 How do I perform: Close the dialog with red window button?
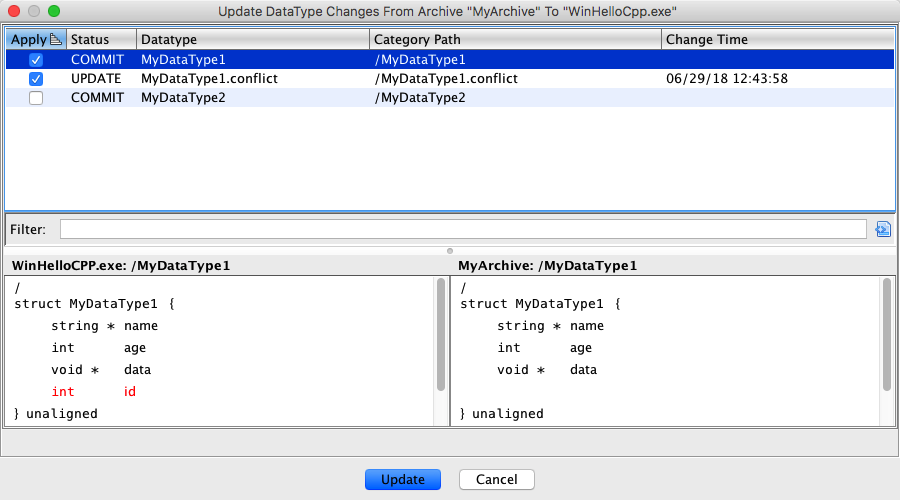click(14, 11)
